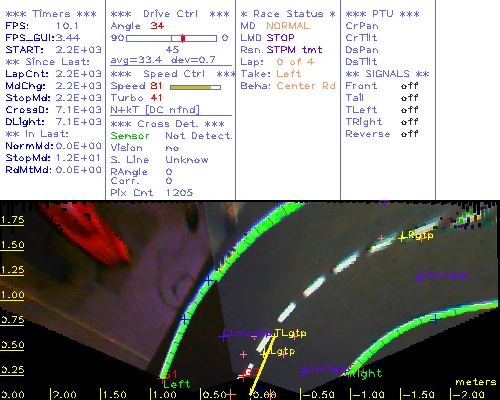This screenshot has width=500, height=400.
Task: Click the yellow Rgtp cross marker
Action: click(x=402, y=237)
